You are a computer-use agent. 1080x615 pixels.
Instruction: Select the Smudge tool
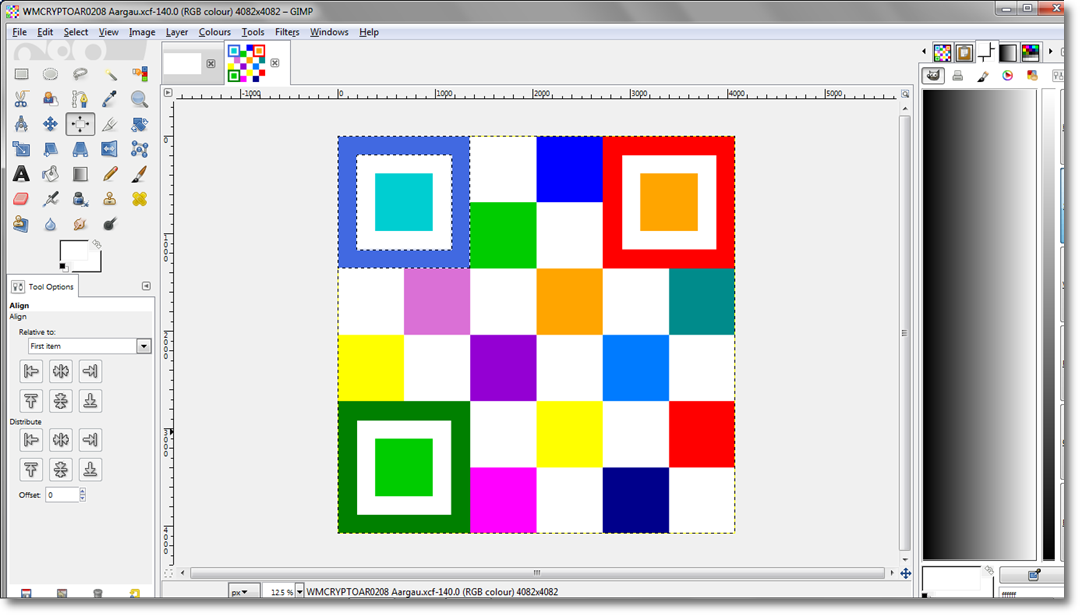[80, 224]
